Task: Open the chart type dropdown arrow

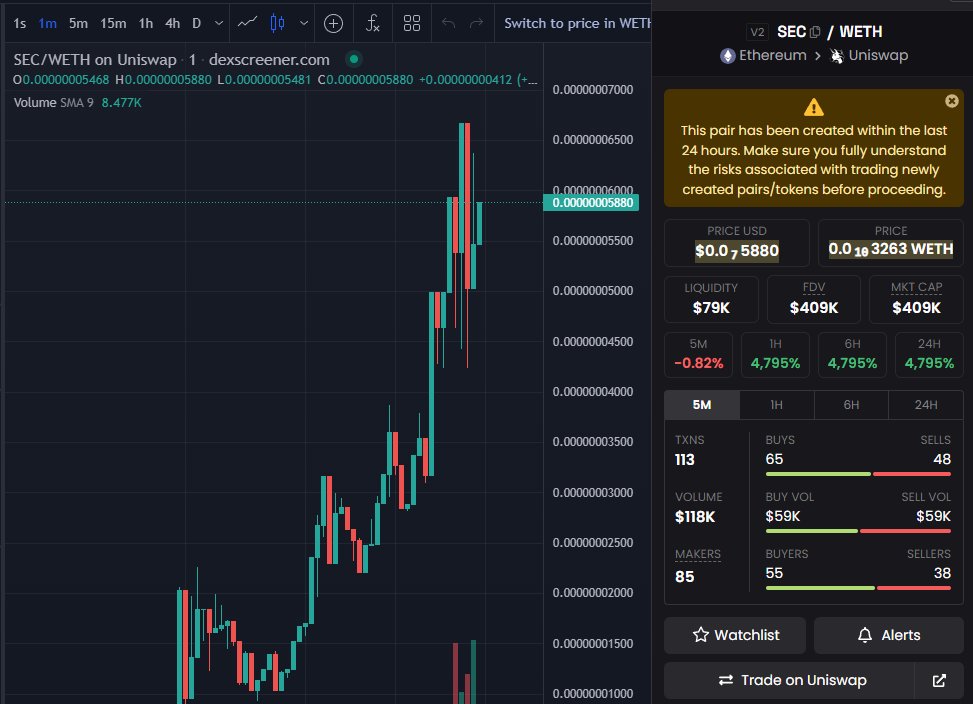Action: pyautogui.click(x=303, y=24)
